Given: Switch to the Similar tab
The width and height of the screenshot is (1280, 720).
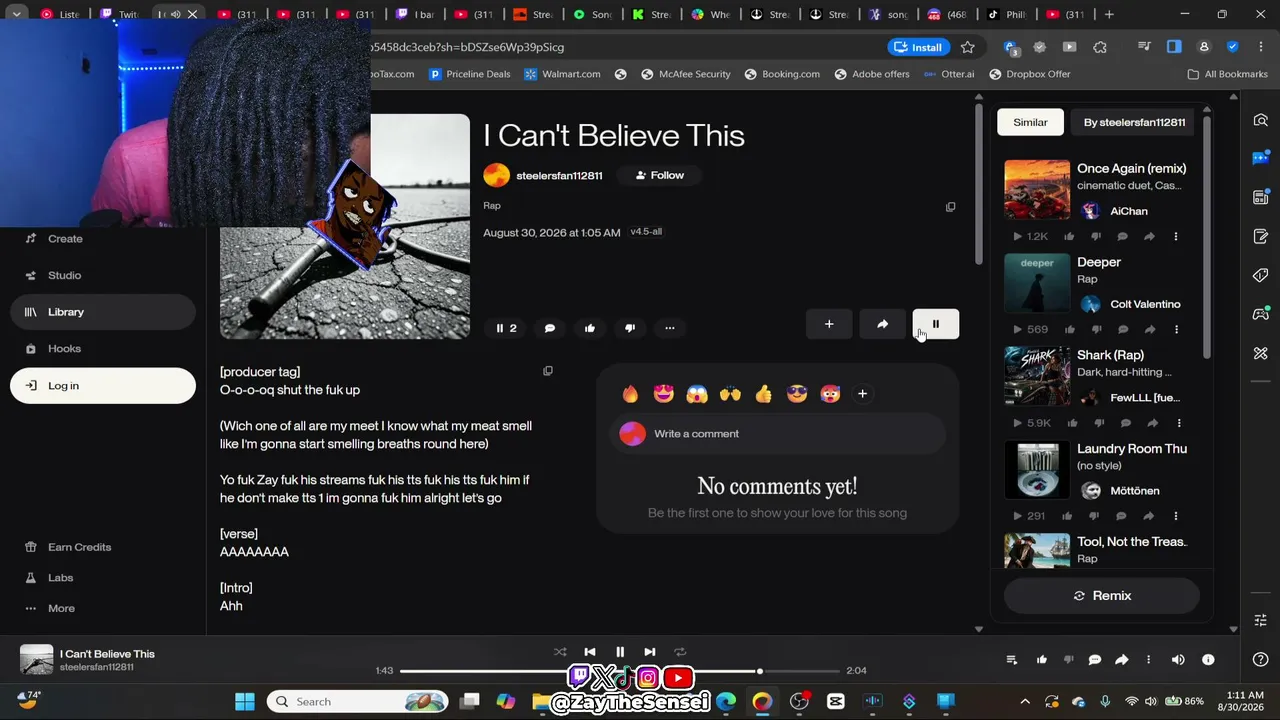Looking at the screenshot, I should click(x=1030, y=122).
